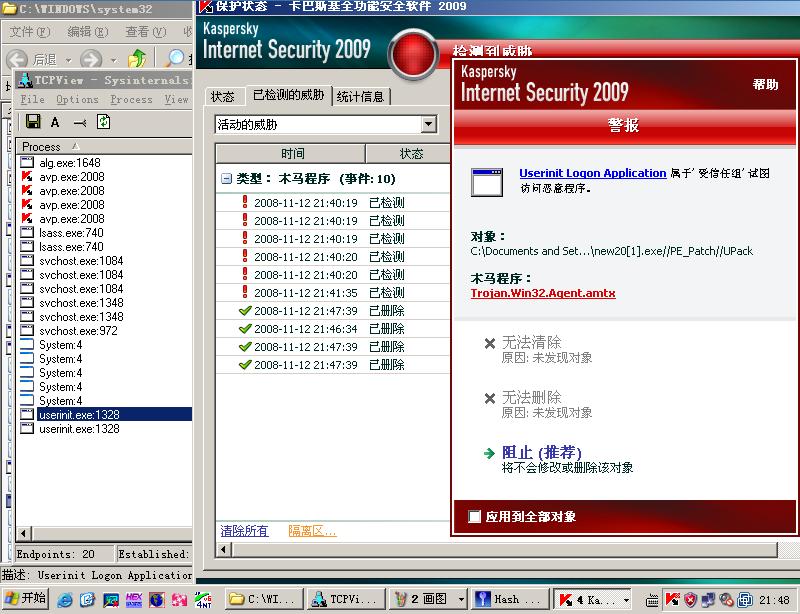This screenshot has height=614, width=800.
Task: Click the '开始' Start button
Action: 26,599
